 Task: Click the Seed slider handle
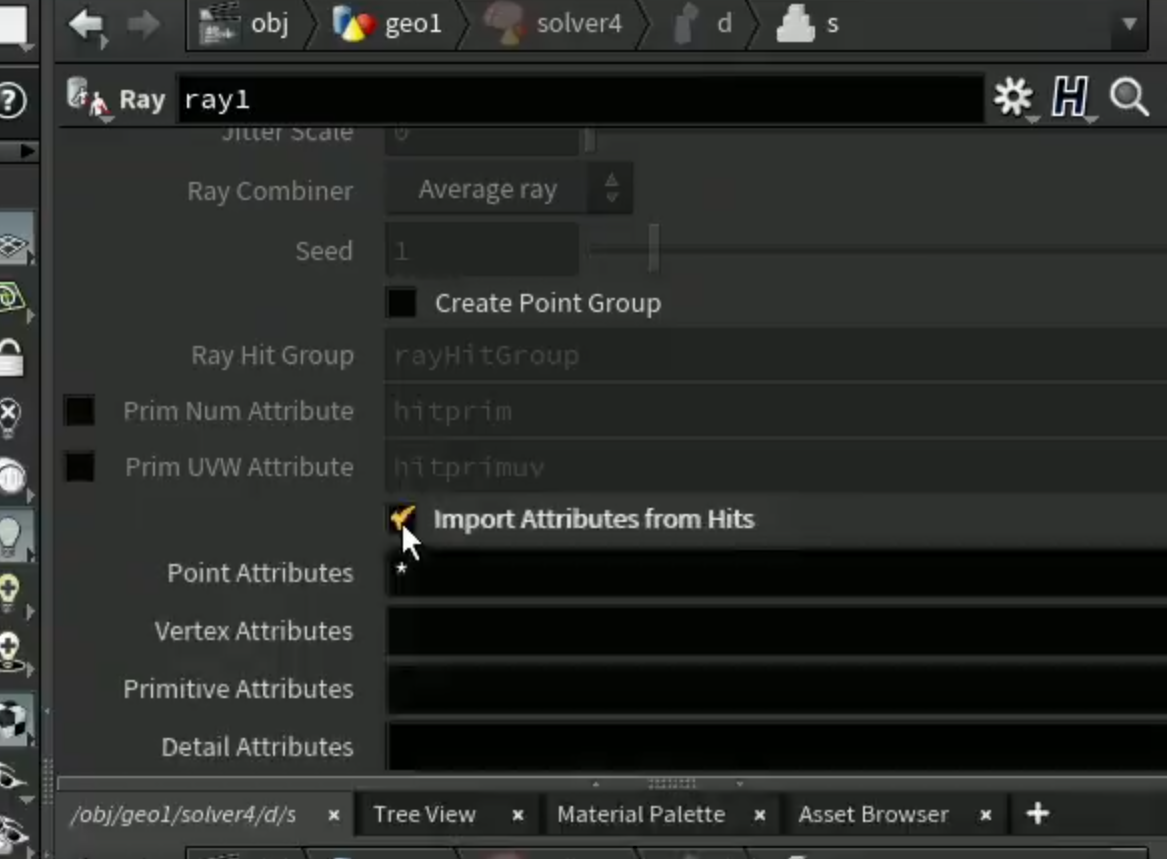(x=653, y=250)
